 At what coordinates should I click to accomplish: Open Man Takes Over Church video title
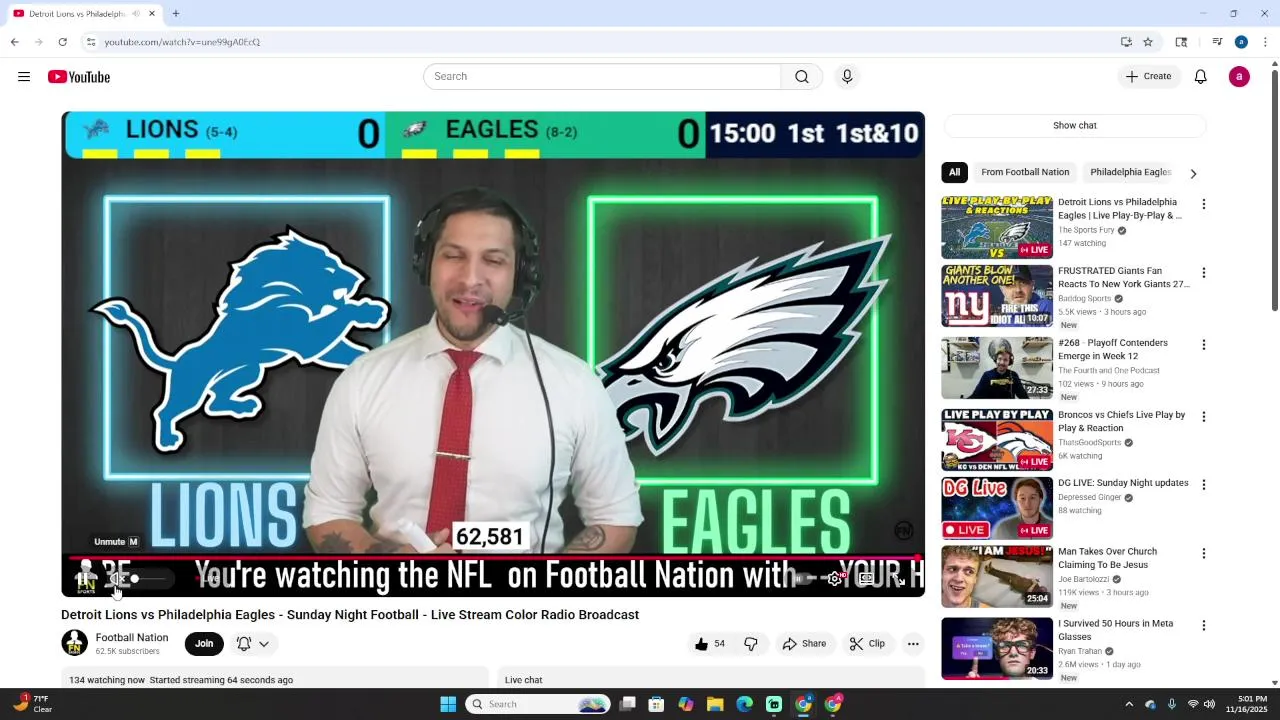click(x=1107, y=558)
